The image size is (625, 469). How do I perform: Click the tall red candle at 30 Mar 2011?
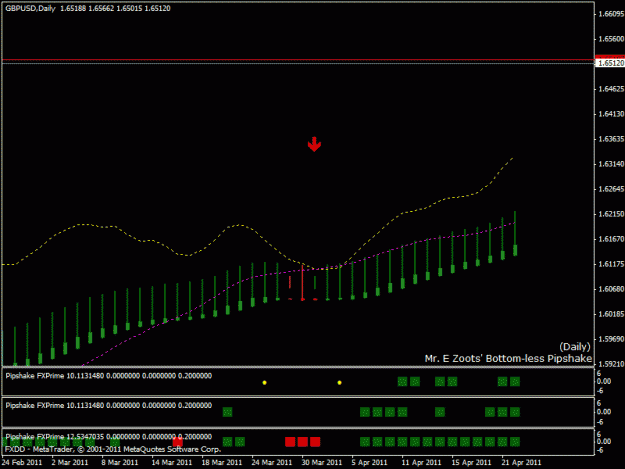[x=303, y=283]
